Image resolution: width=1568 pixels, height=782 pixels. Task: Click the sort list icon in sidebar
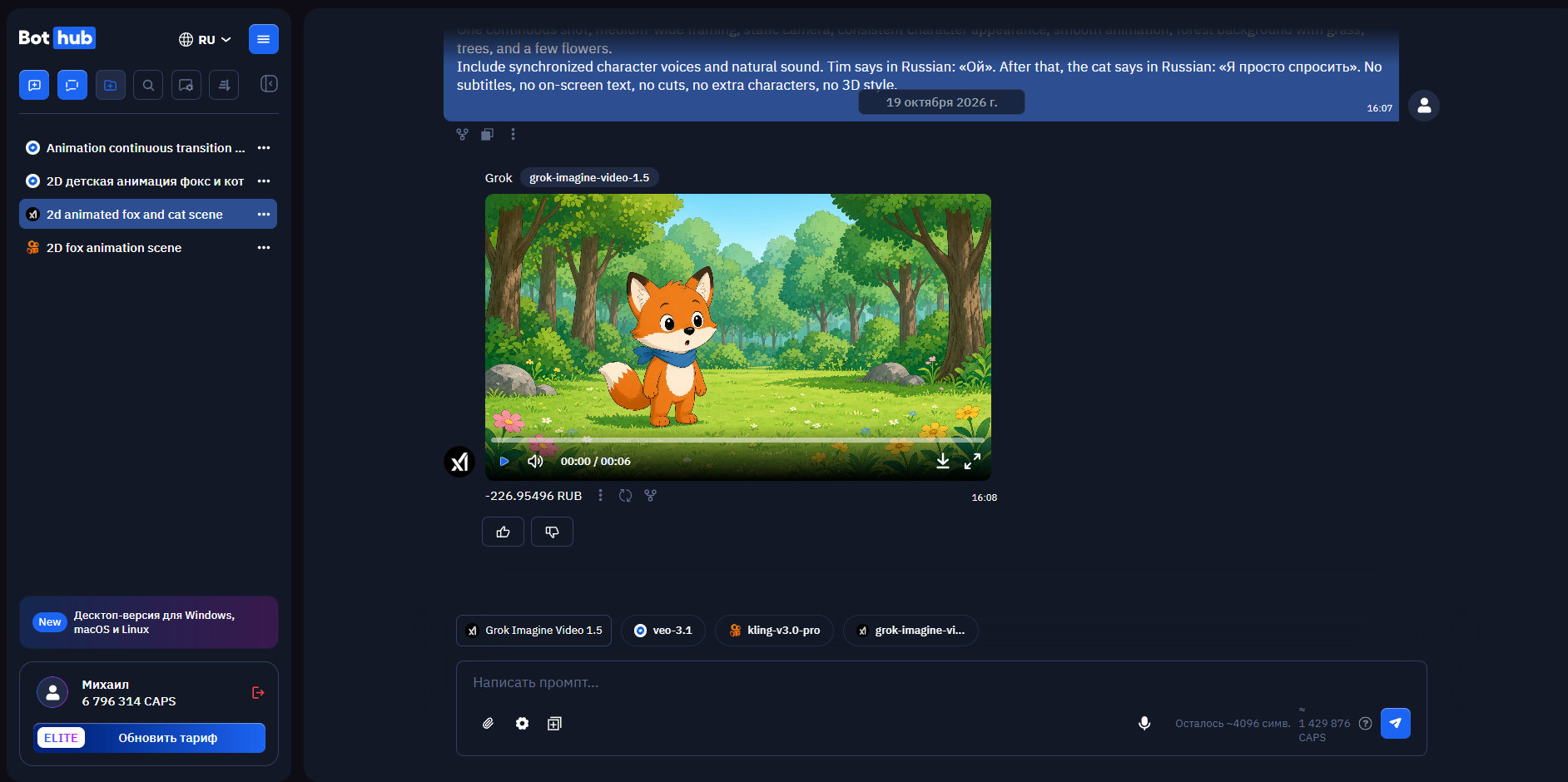tap(224, 85)
